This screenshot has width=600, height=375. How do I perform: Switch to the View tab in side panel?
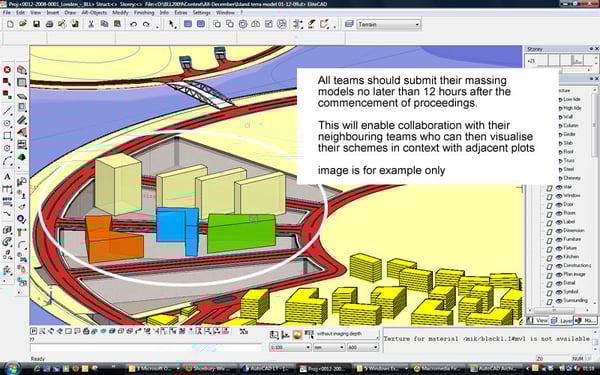538,321
